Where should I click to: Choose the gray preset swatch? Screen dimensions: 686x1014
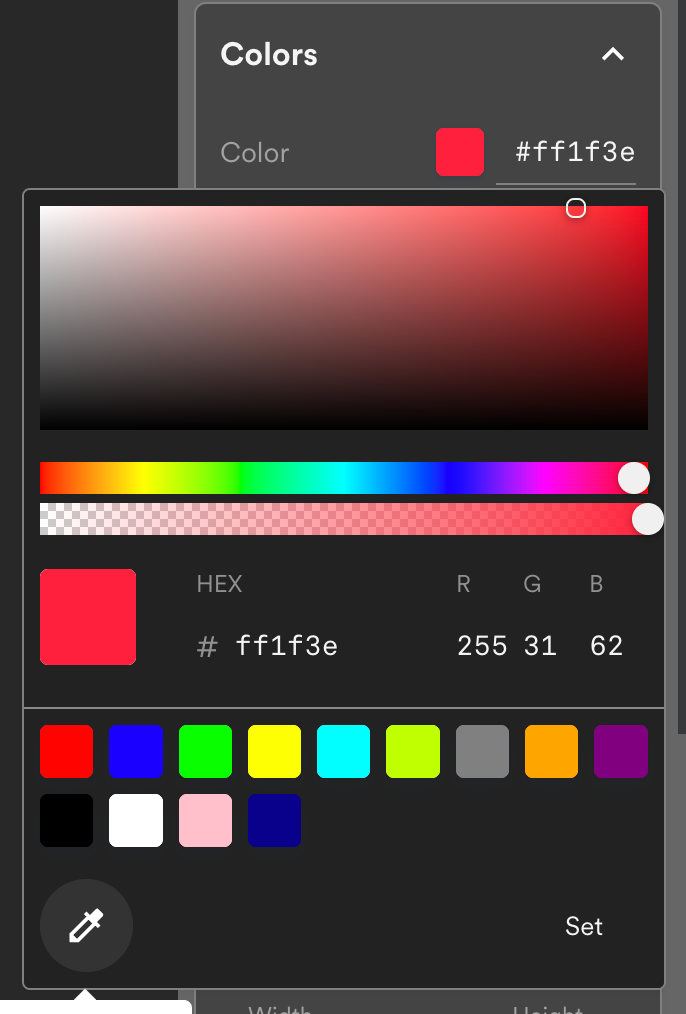pos(482,751)
